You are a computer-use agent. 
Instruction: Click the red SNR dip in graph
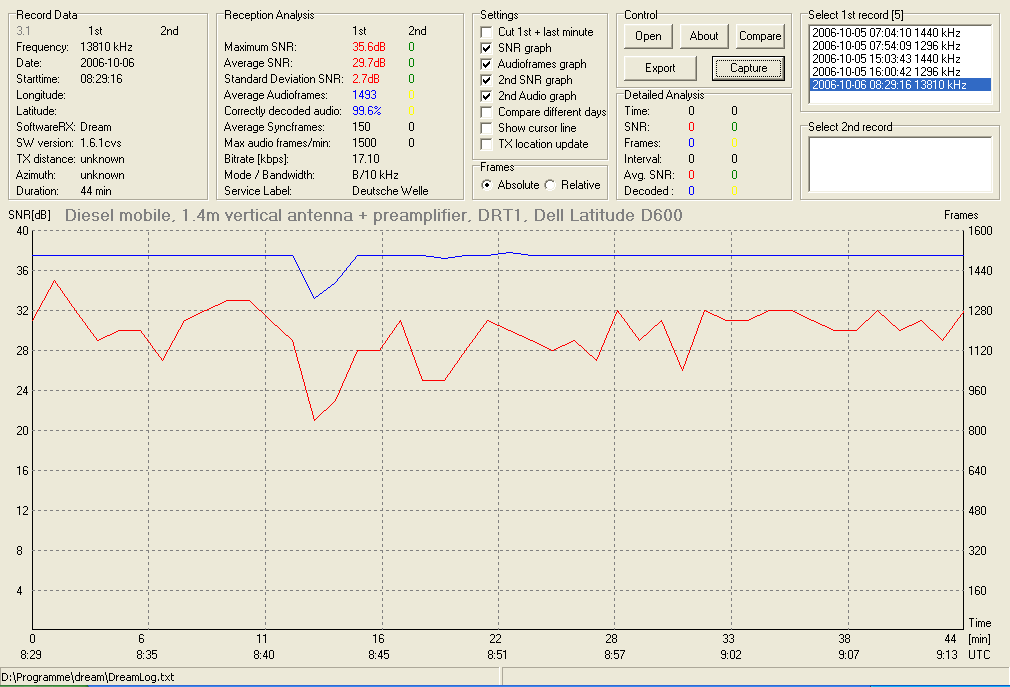314,419
